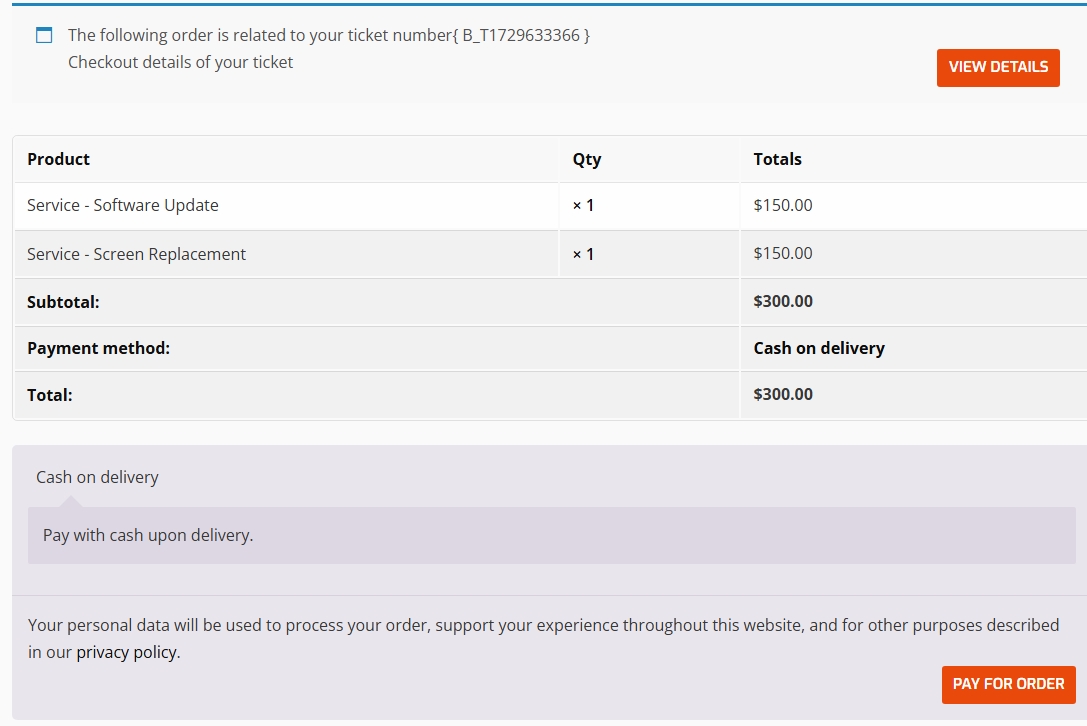Click the VIEW DETAILS button
1087x726 pixels.
998,67
